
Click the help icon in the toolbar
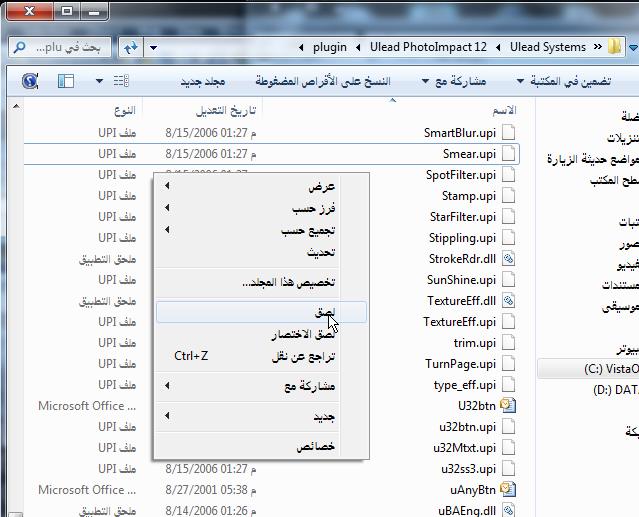(29, 81)
